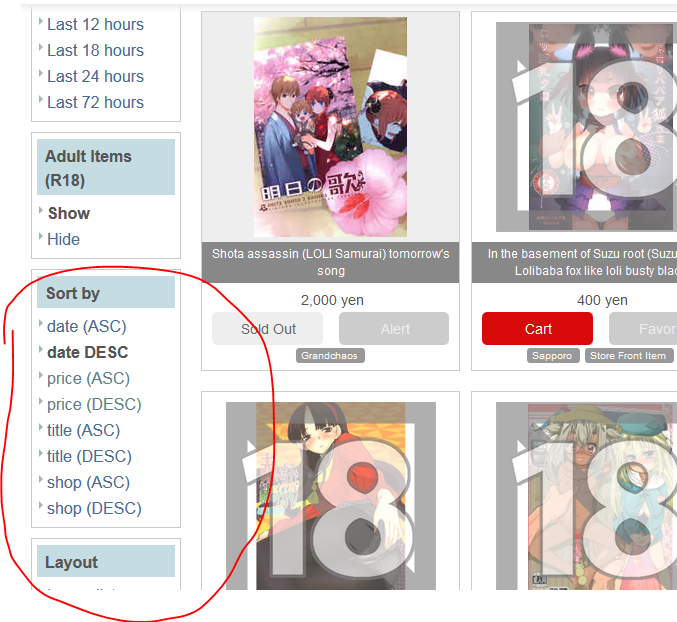
Task: Sort results by price (ASC)
Action: click(88, 379)
